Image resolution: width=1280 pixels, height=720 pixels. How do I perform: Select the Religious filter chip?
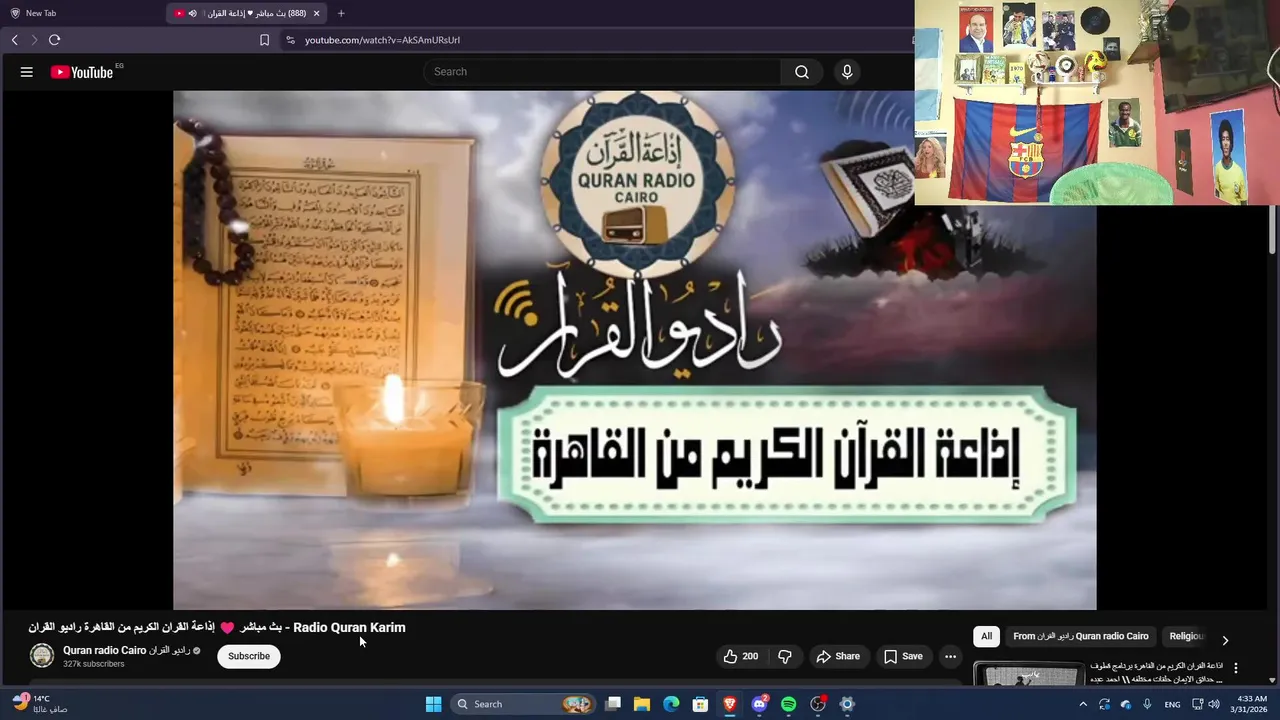(1187, 636)
